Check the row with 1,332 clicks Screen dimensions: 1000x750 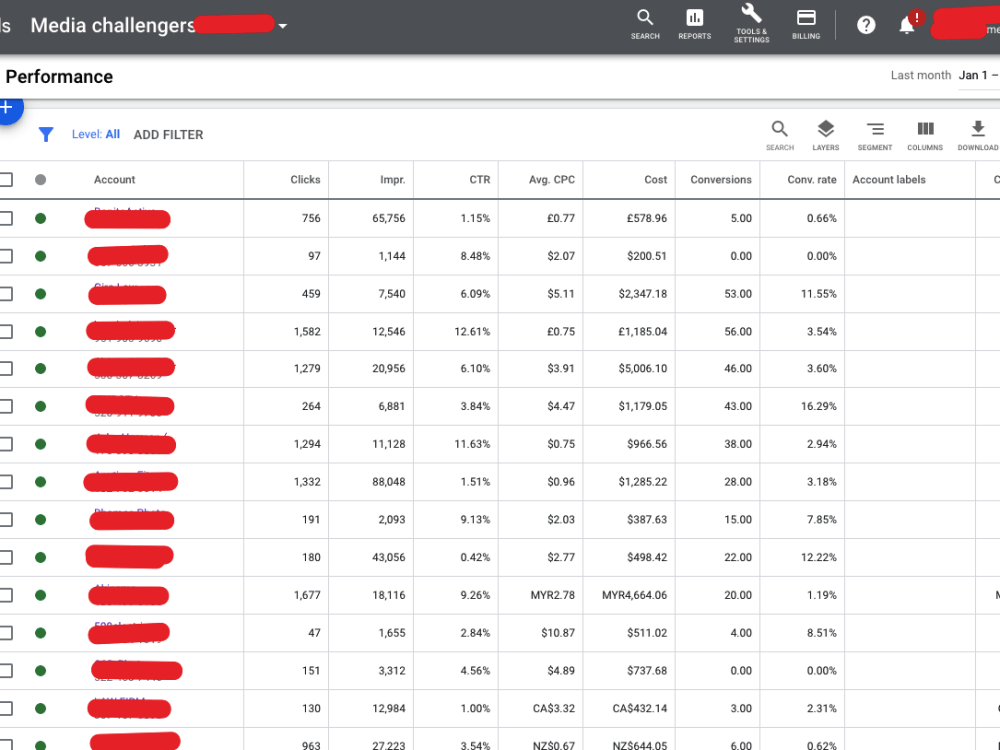[6, 482]
